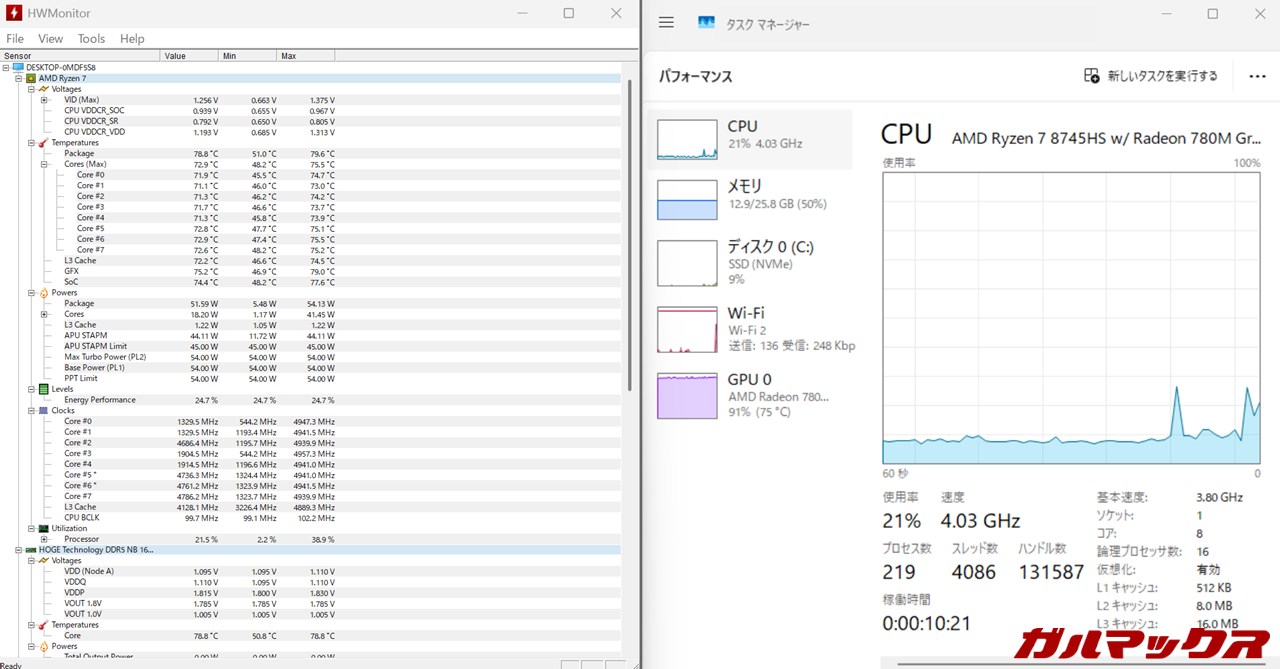
Task: Select the Energy Performance row
Action: [x=310, y=400]
